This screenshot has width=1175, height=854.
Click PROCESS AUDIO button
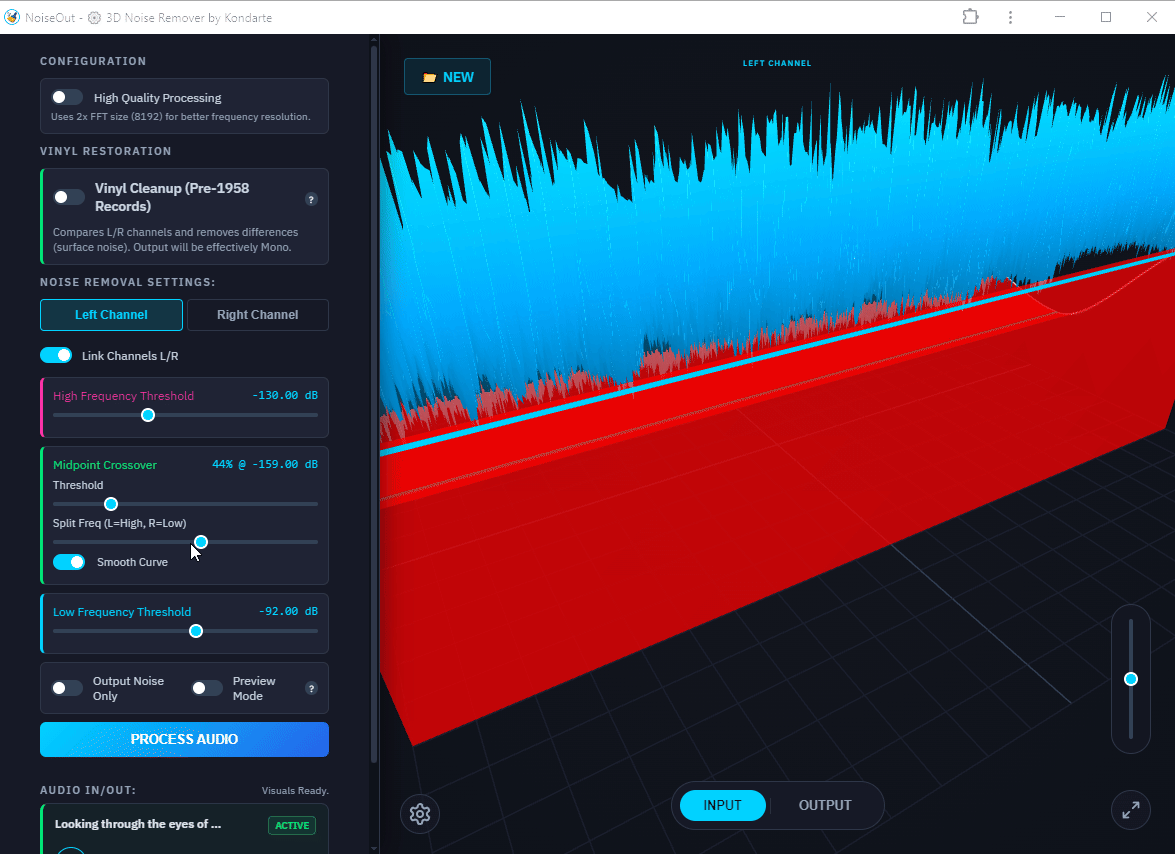pyautogui.click(x=184, y=739)
